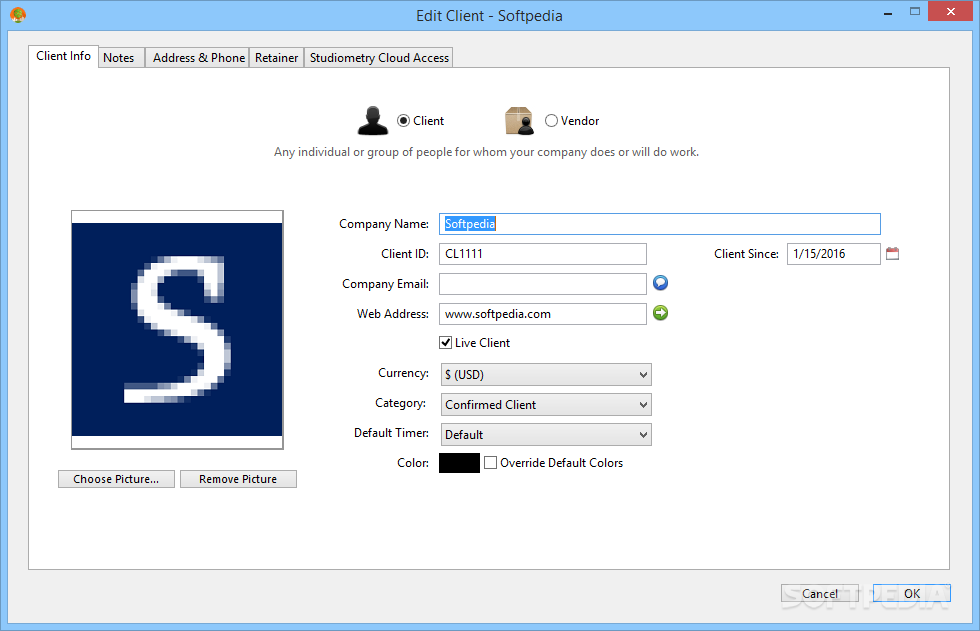Viewport: 980px width, 631px height.
Task: Select the Vendor radio button
Action: click(551, 121)
